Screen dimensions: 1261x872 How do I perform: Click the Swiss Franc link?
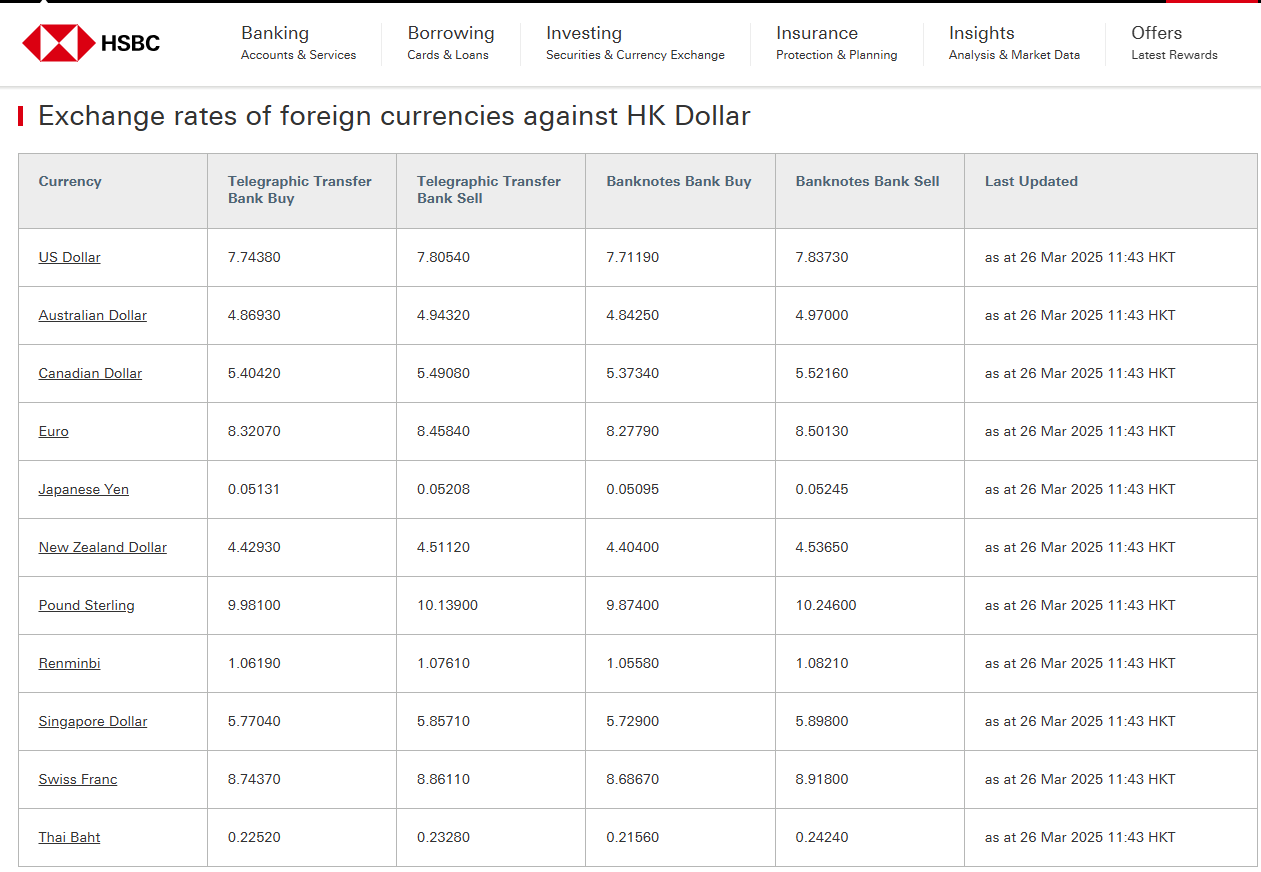(x=77, y=779)
